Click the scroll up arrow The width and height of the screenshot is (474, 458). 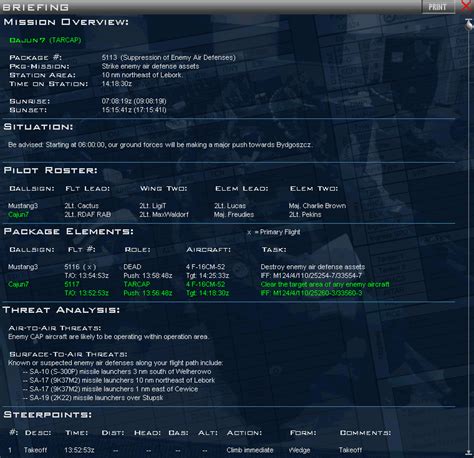(x=469, y=21)
